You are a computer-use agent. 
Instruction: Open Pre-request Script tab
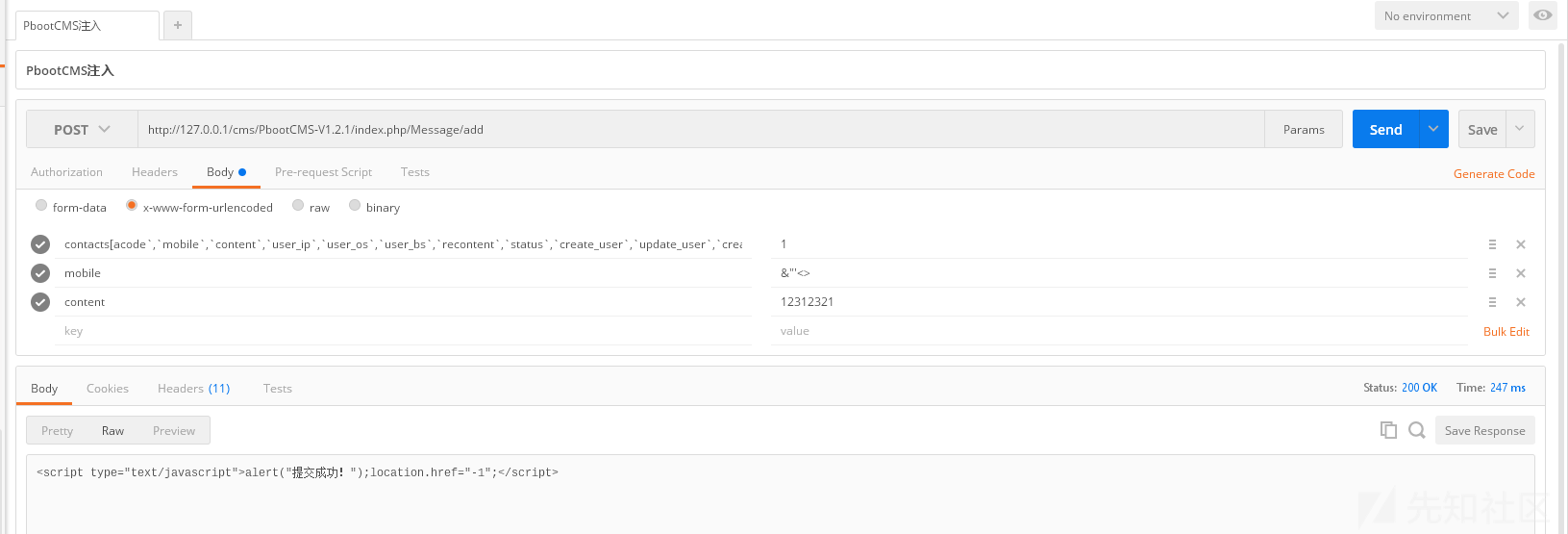pos(323,172)
